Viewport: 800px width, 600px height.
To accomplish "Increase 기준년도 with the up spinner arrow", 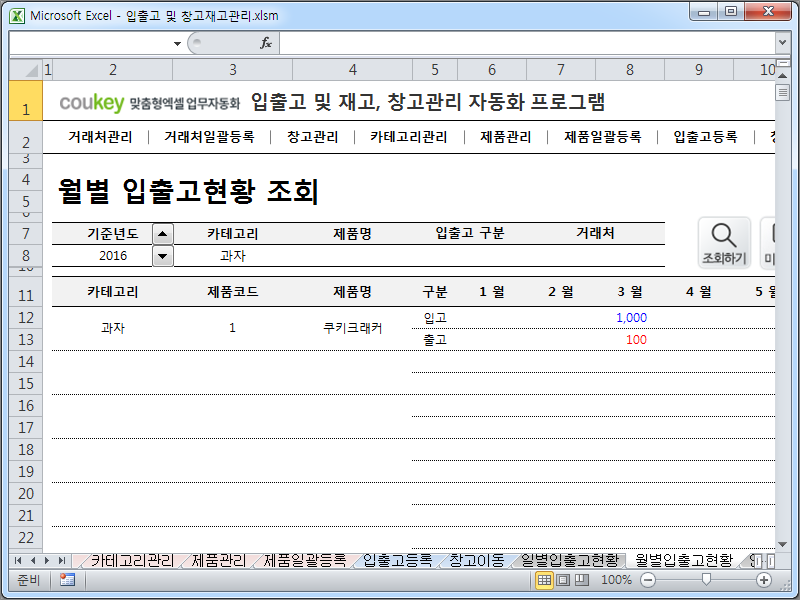I will 163,234.
